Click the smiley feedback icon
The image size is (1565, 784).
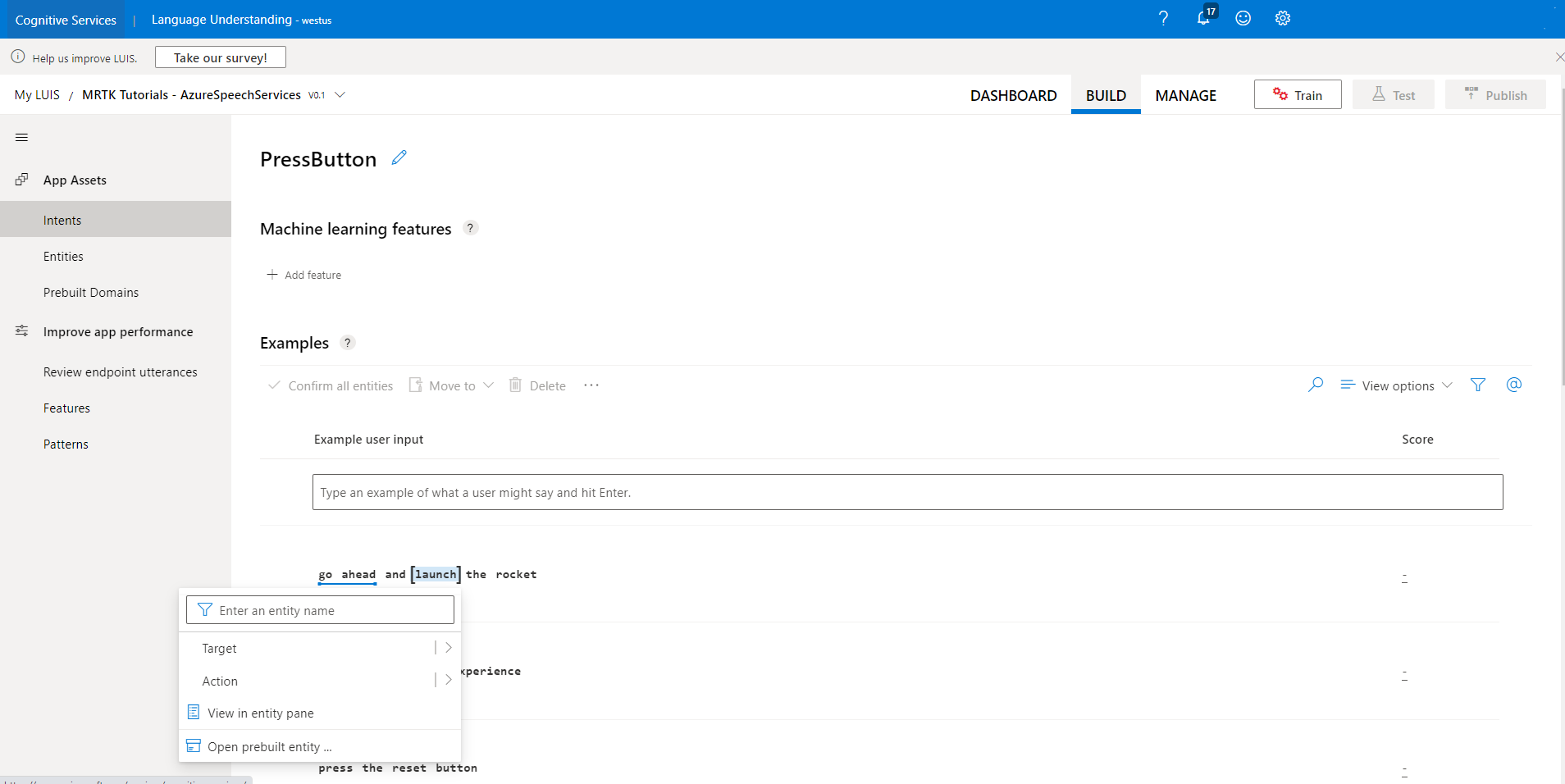(1243, 18)
